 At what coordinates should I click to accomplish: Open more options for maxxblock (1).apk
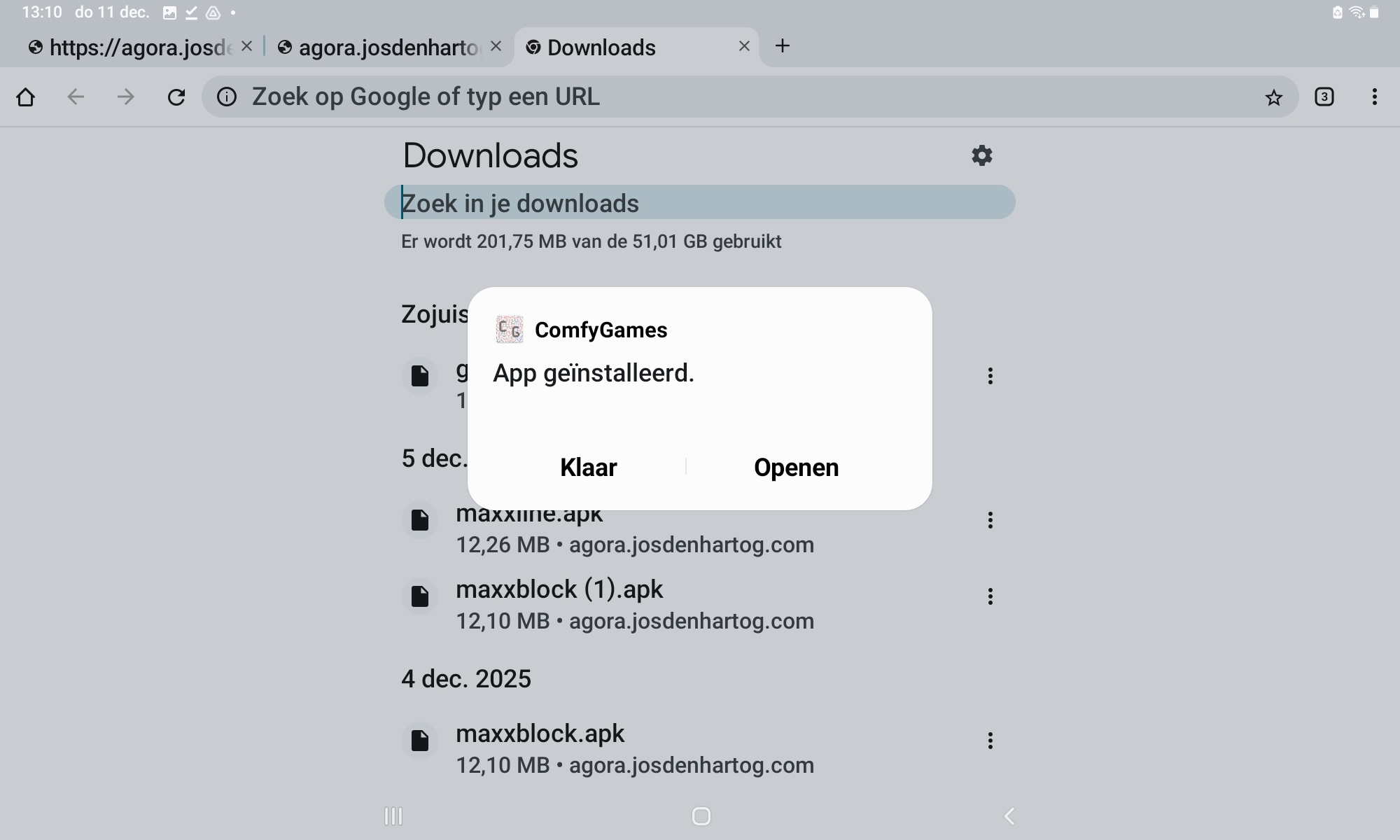(990, 596)
